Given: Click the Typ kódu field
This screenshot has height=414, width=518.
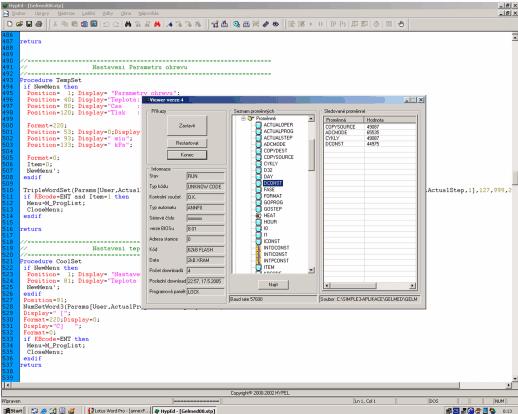Looking at the screenshot, I should point(205,187).
